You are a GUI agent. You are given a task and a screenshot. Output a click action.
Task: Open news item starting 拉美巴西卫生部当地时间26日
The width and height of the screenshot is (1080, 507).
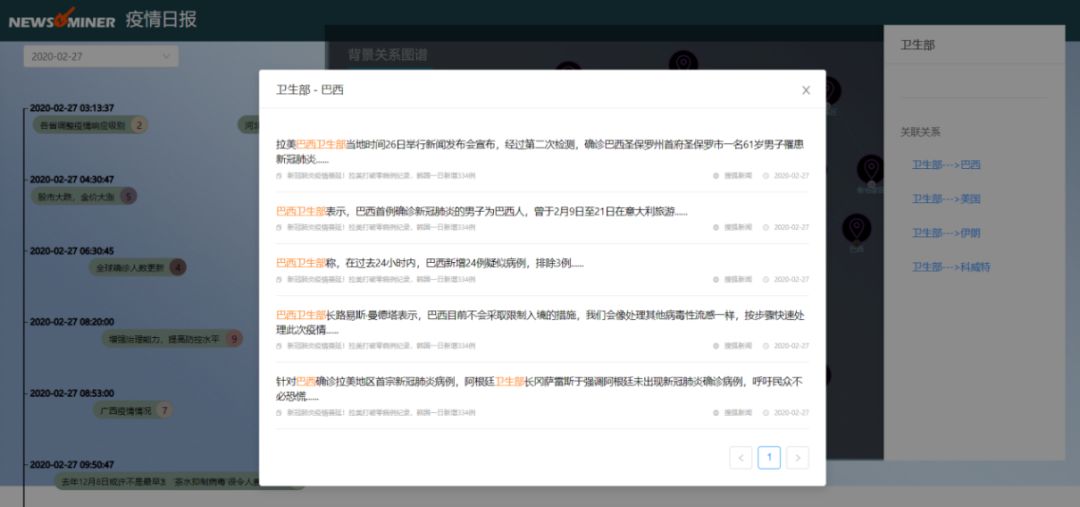(542, 152)
